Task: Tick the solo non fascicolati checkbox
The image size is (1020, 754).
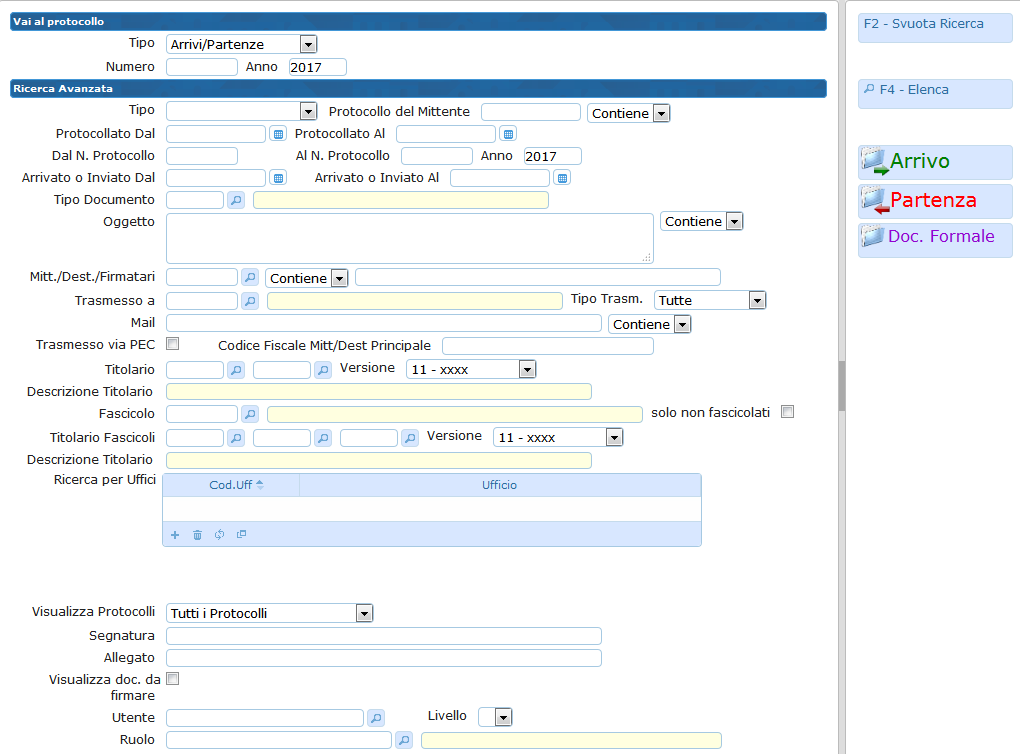Action: [x=787, y=411]
